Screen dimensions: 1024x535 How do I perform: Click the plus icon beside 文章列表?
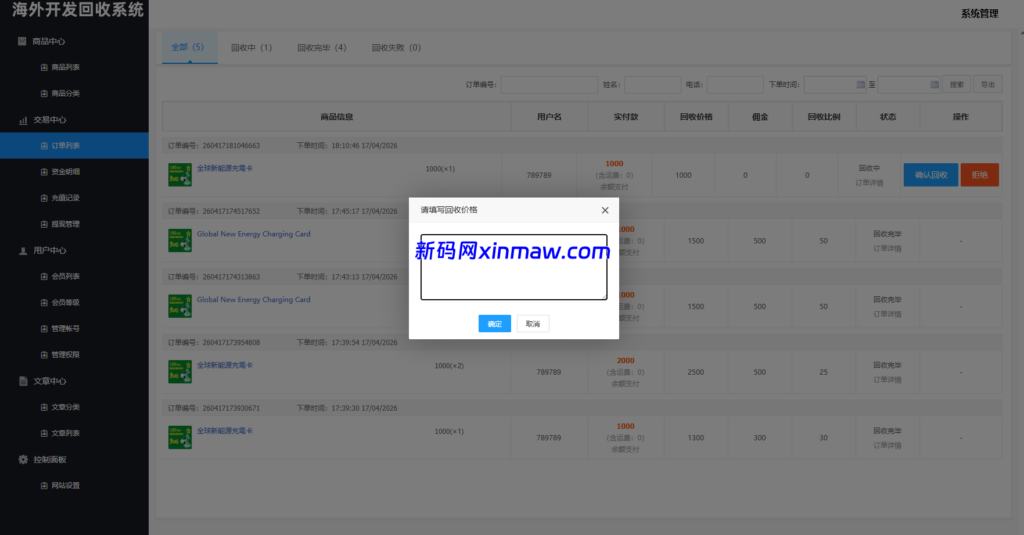tap(44, 433)
